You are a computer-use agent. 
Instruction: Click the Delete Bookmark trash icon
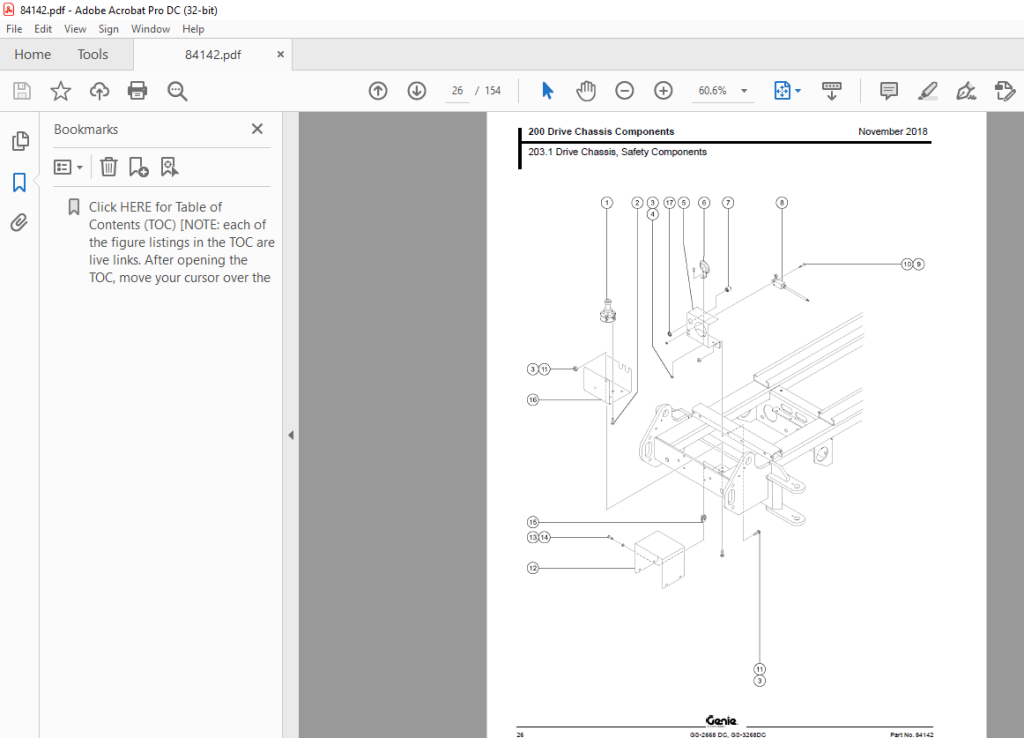(108, 166)
